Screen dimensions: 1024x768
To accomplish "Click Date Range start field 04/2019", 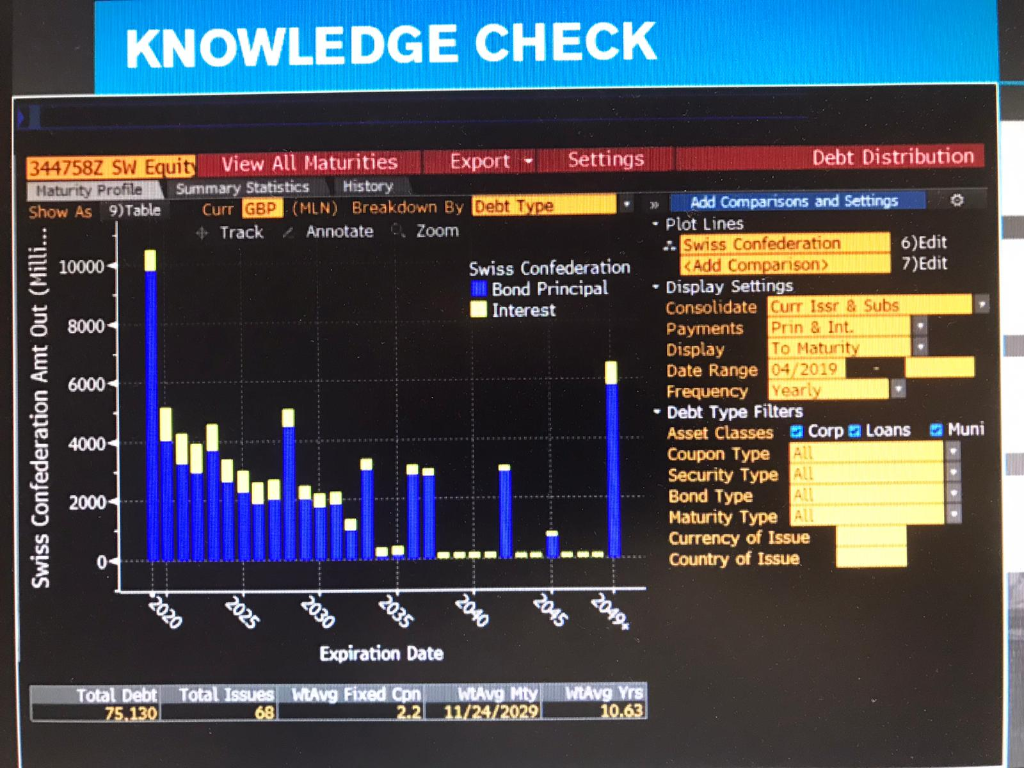I will point(807,369).
